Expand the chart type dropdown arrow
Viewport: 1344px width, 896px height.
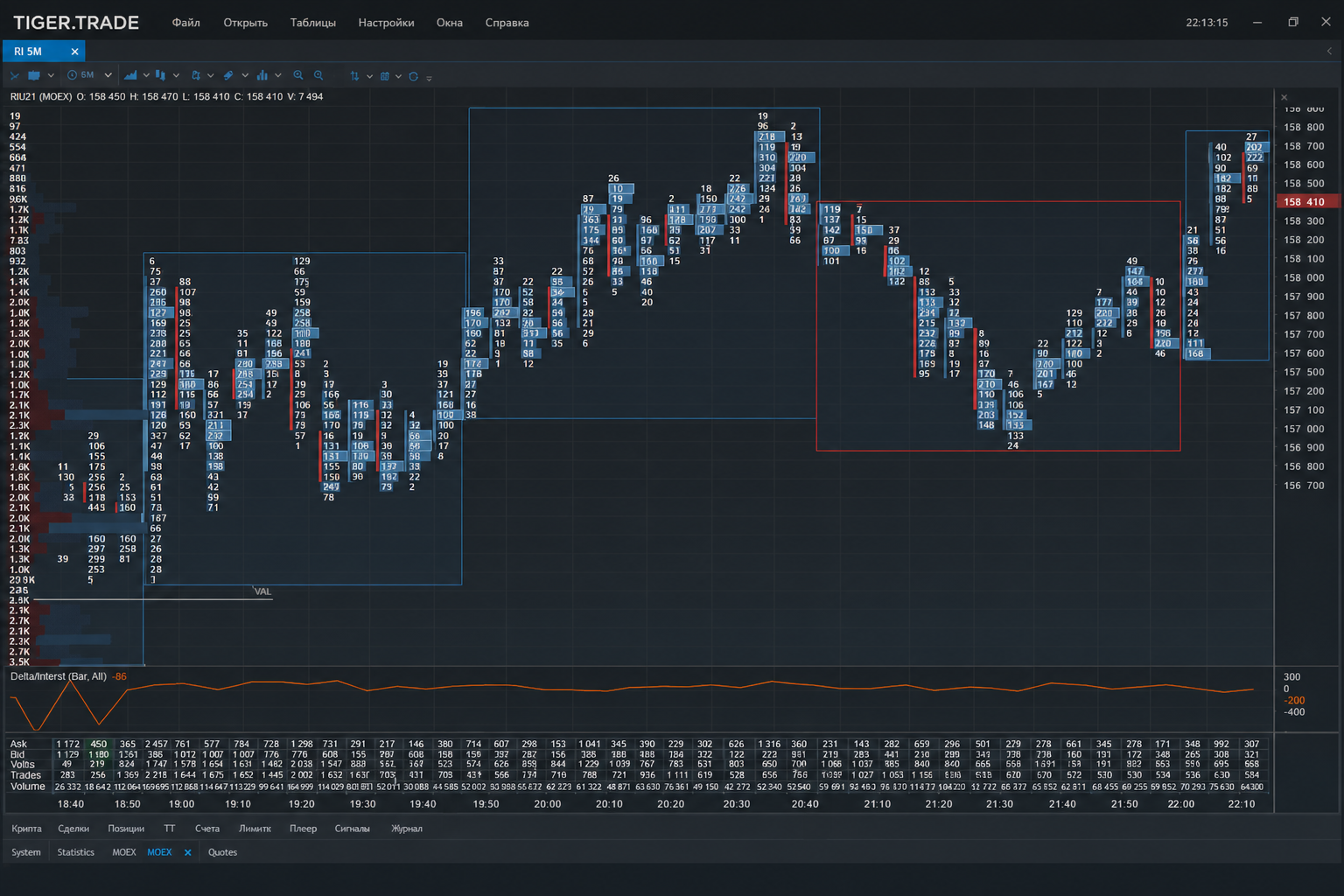tap(146, 75)
